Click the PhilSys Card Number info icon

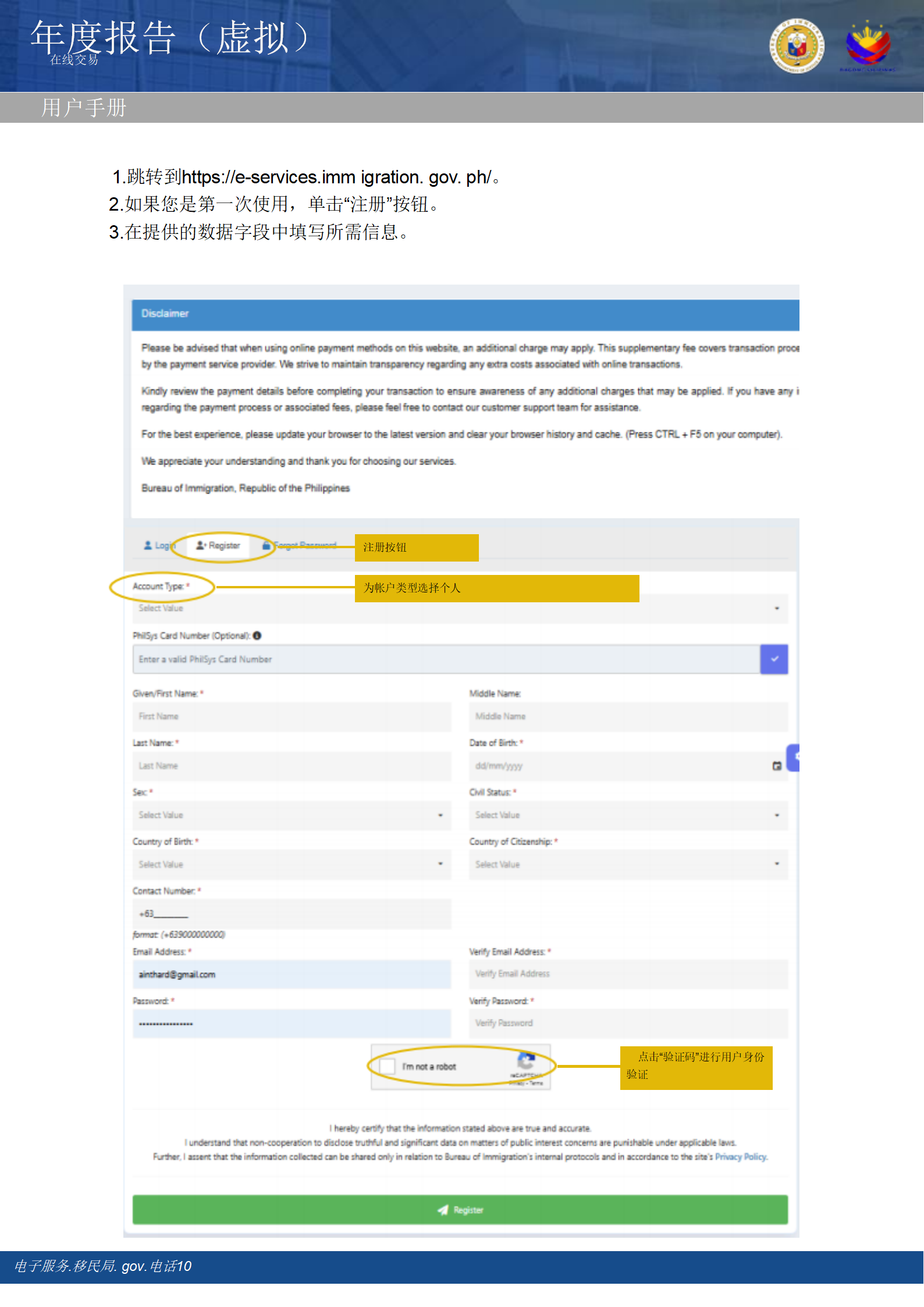tap(257, 635)
